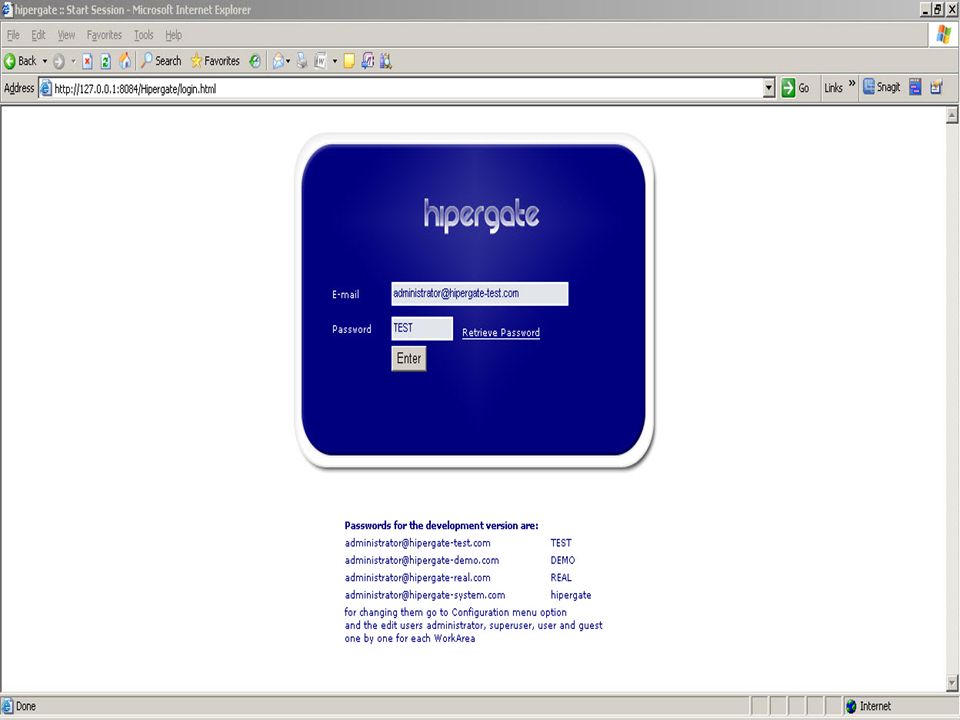Expand the address bar dropdown arrow
This screenshot has height=720, width=960.
pos(770,89)
